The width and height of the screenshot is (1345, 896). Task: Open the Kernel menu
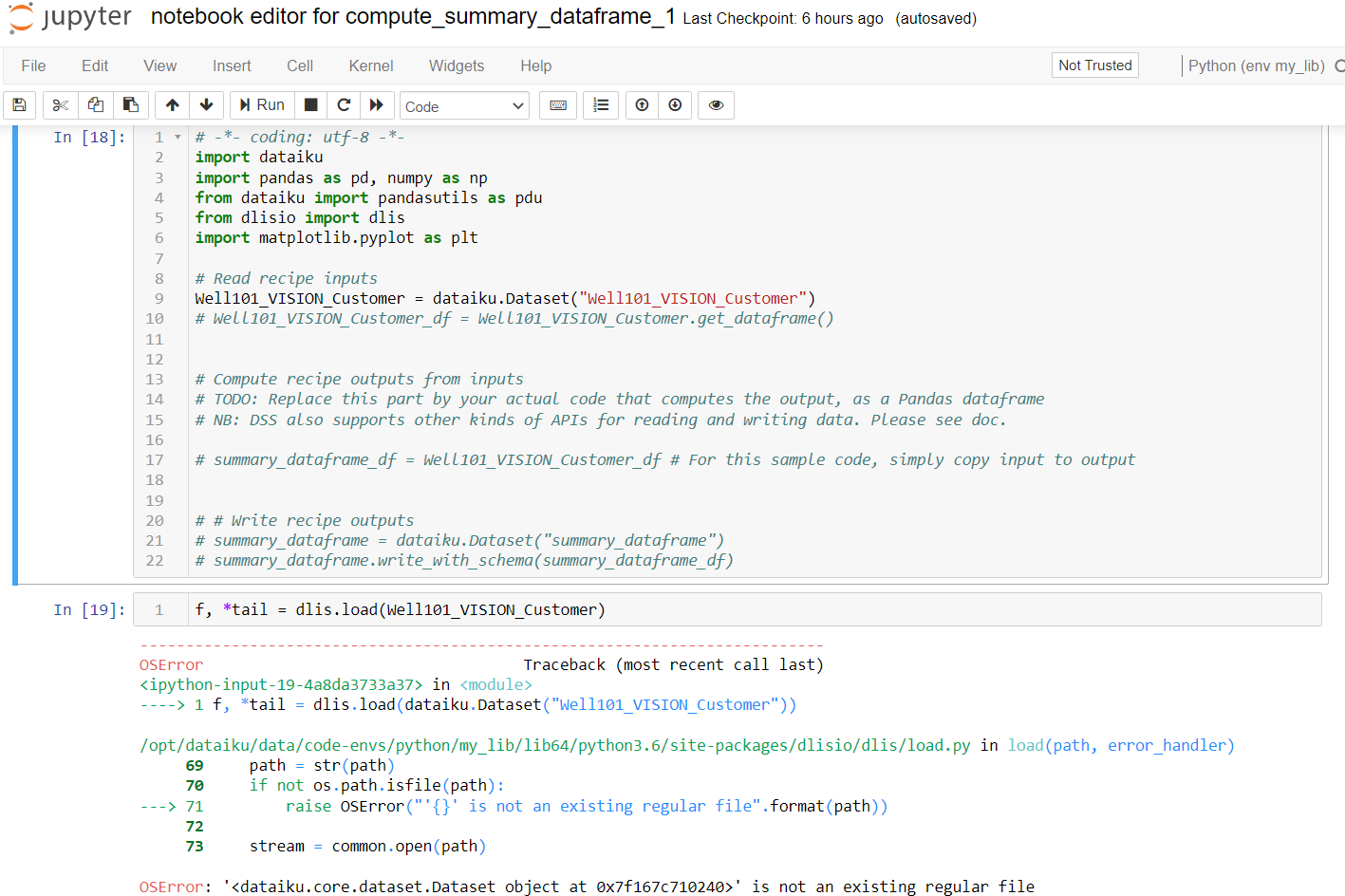click(x=370, y=65)
